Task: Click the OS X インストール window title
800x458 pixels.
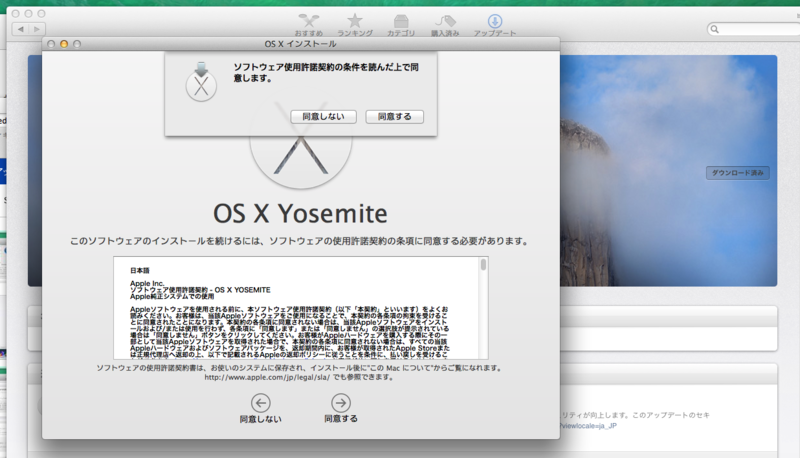Action: click(x=300, y=44)
